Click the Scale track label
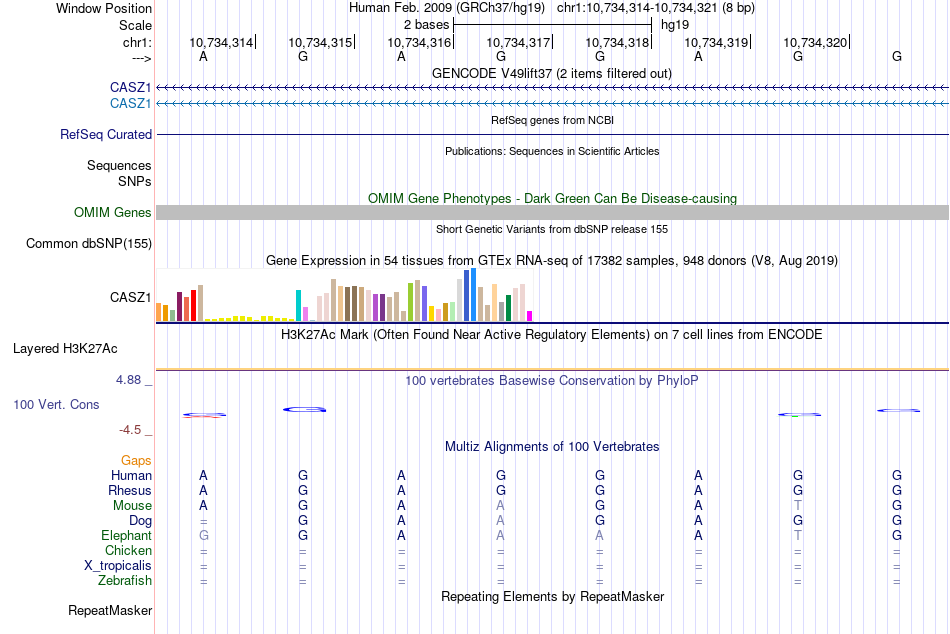 click(135, 25)
